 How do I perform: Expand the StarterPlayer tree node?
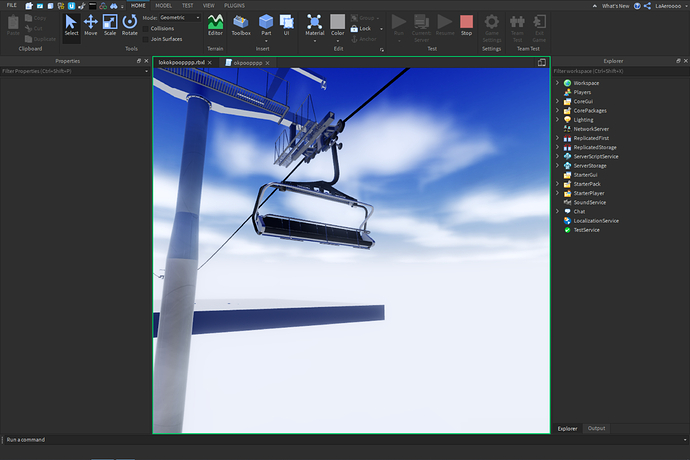pyautogui.click(x=557, y=193)
